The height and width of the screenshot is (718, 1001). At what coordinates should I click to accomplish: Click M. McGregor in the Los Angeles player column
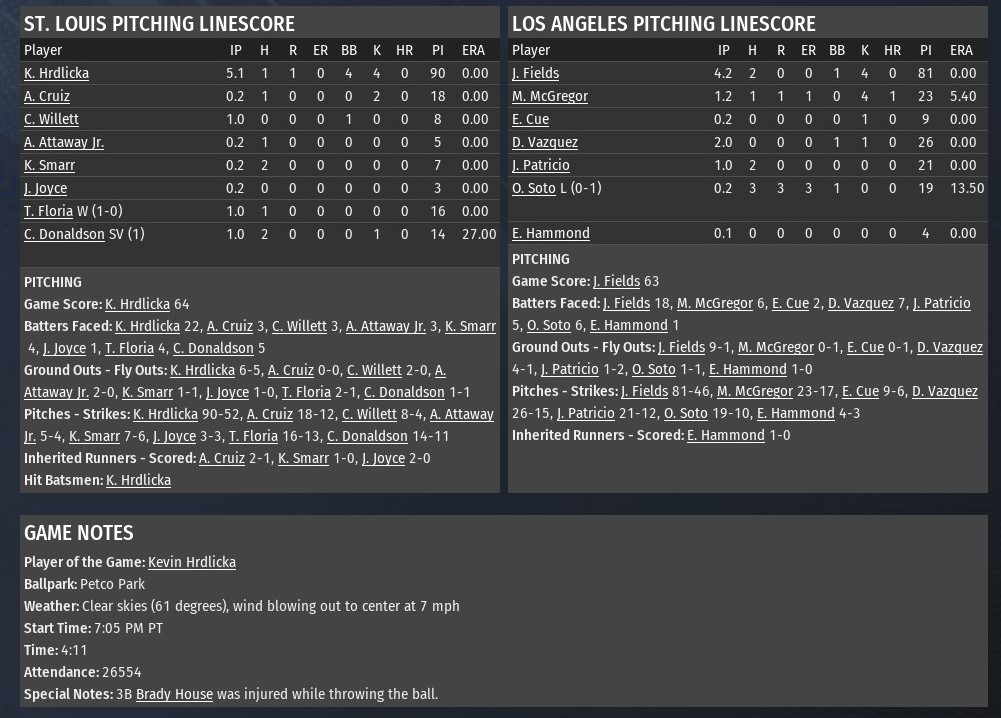549,96
